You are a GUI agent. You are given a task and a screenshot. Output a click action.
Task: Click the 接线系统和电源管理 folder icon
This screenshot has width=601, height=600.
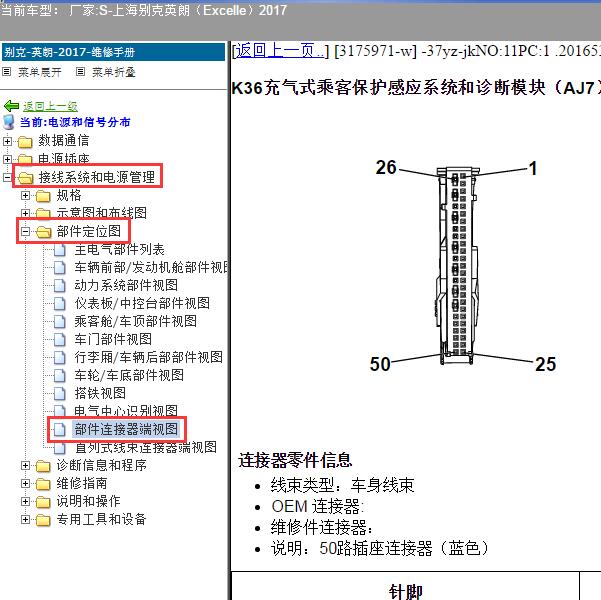[25, 178]
